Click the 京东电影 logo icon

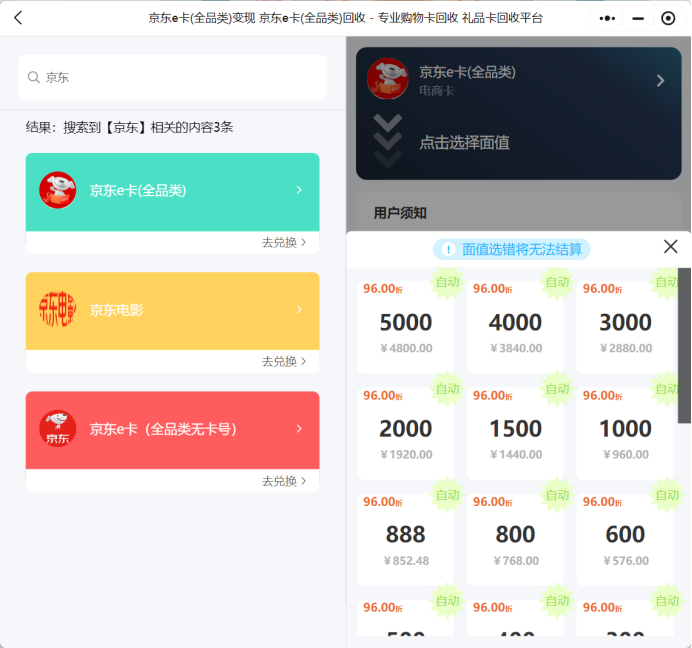(58, 310)
